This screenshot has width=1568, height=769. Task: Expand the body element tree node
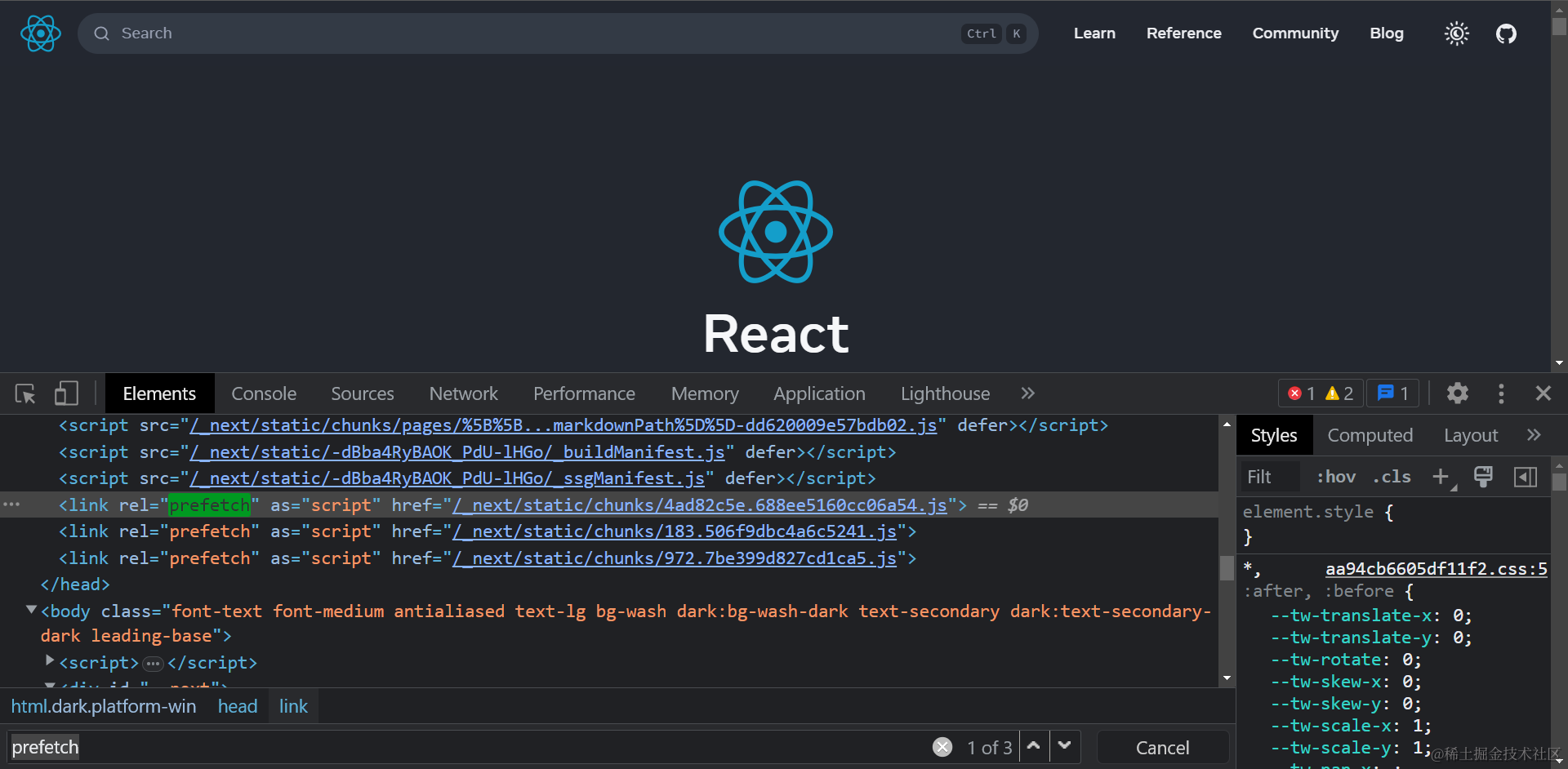(x=31, y=610)
